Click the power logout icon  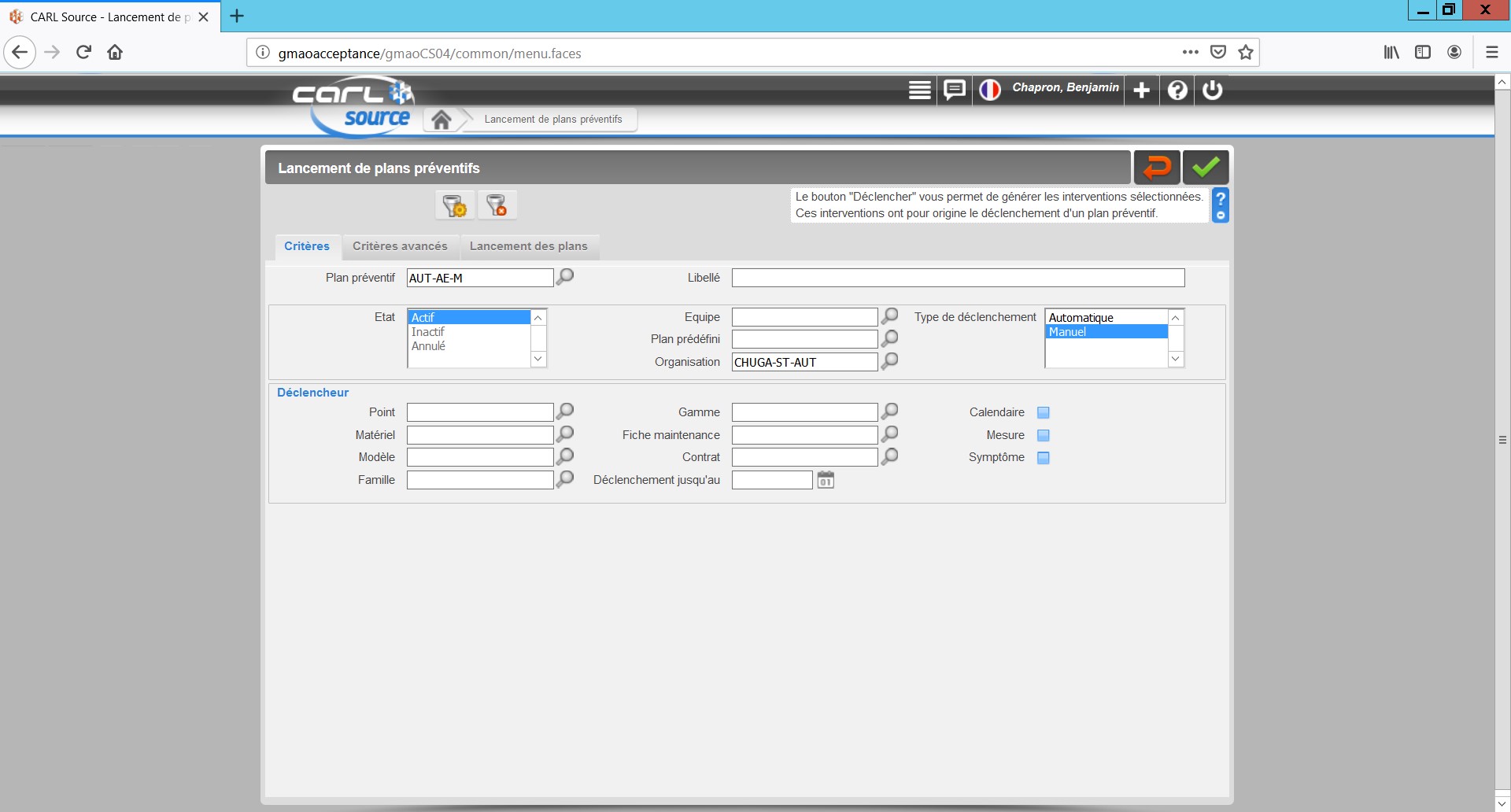1212,90
